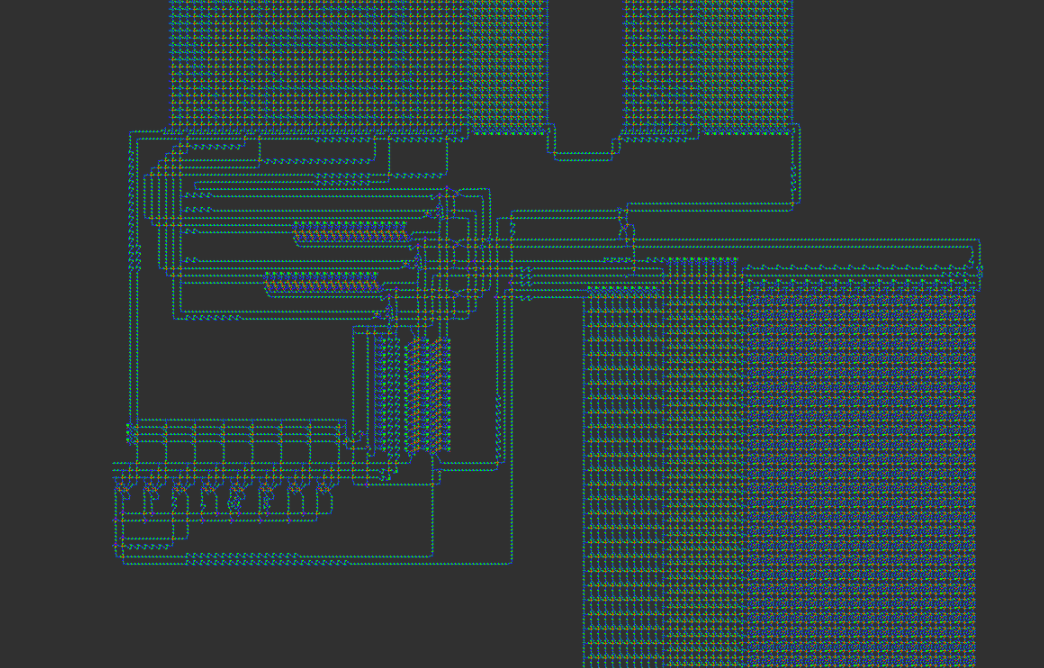Select the leftmost cell in the bottom-left row
The height and width of the screenshot is (668, 1044).
click(124, 500)
